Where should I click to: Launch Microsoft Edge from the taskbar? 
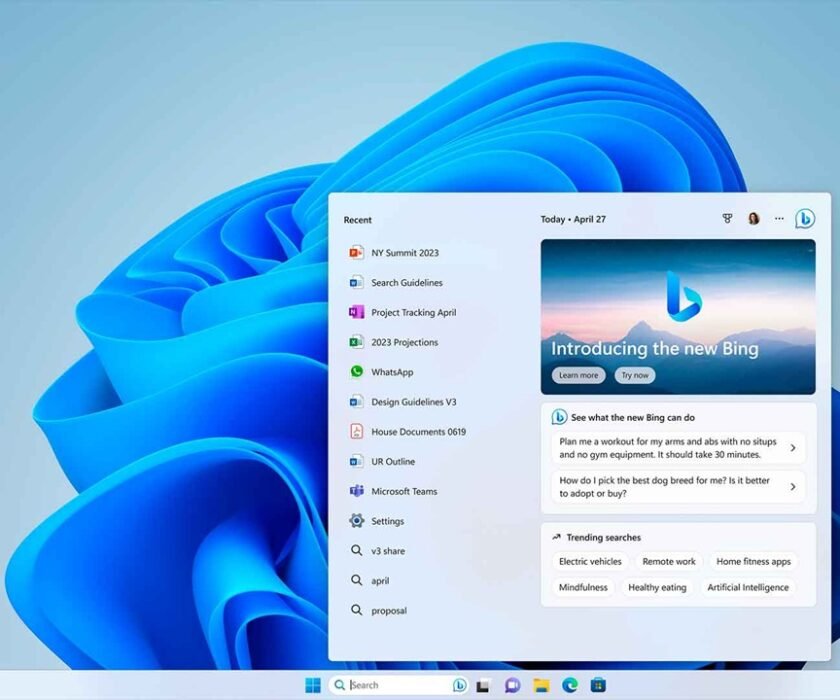coord(570,685)
